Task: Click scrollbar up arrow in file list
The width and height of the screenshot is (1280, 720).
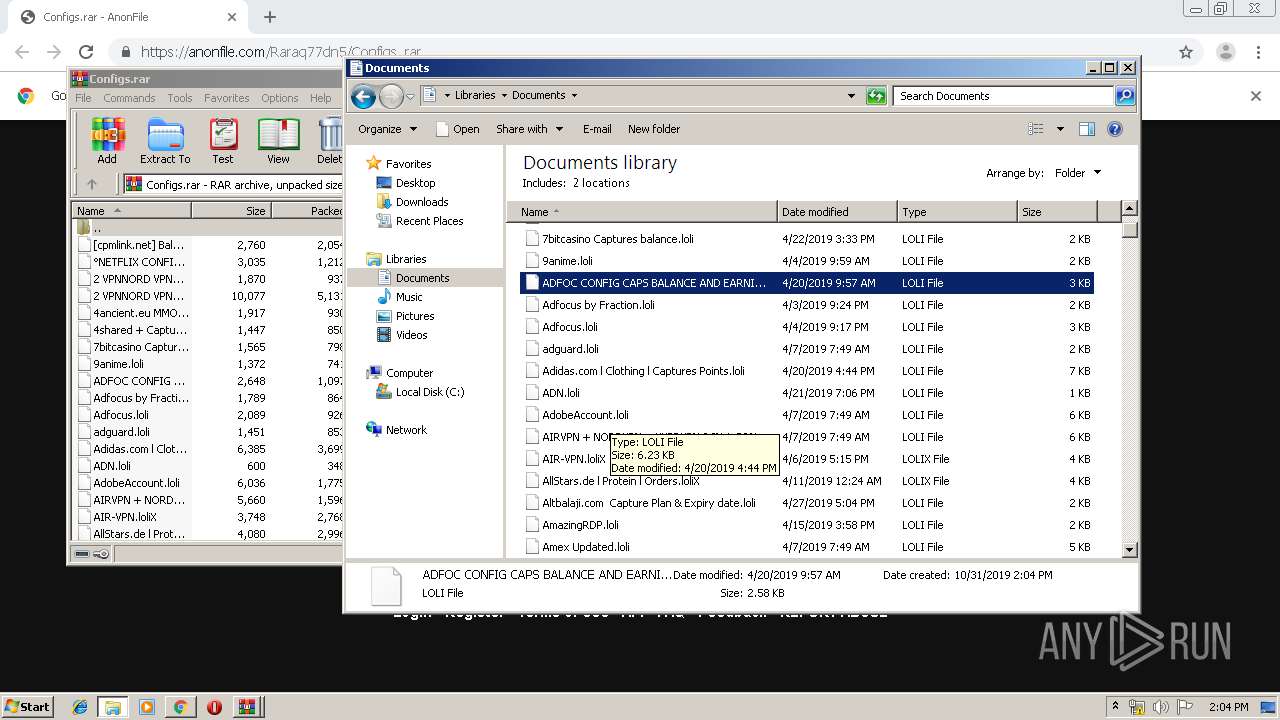Action: point(1130,209)
